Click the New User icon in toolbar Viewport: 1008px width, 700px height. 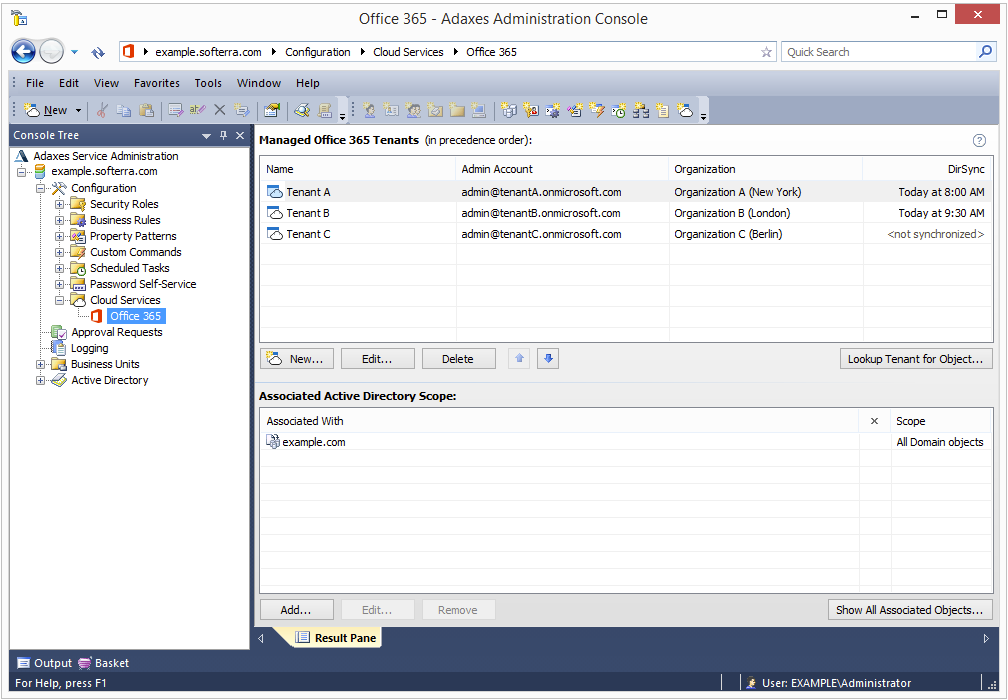(x=370, y=111)
